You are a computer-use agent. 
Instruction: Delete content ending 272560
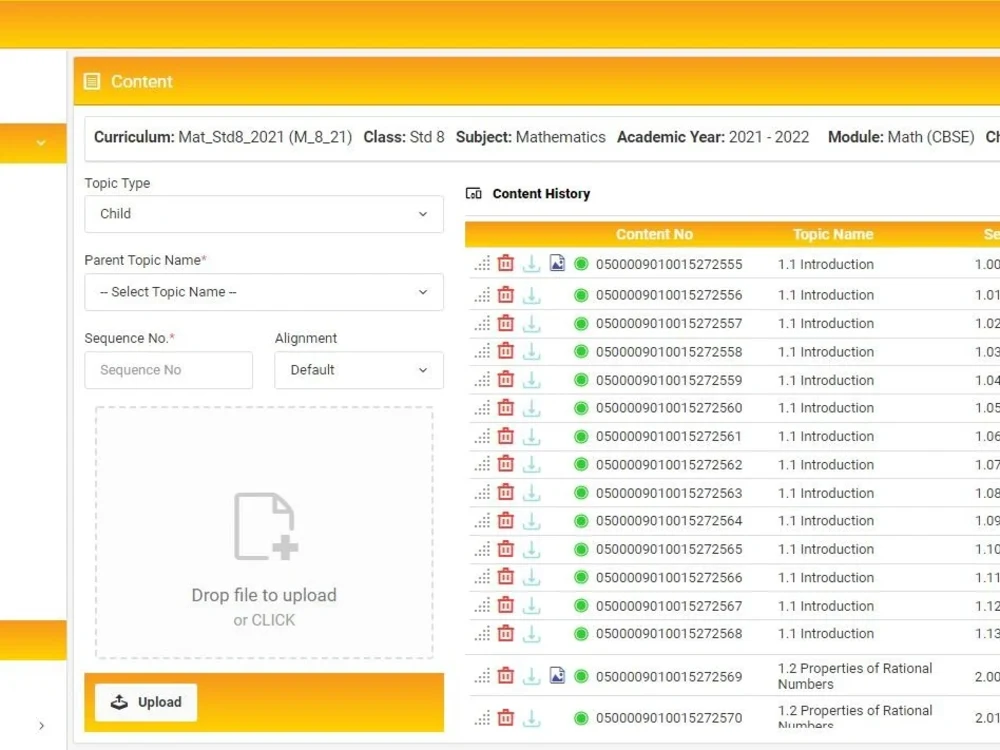(506, 407)
